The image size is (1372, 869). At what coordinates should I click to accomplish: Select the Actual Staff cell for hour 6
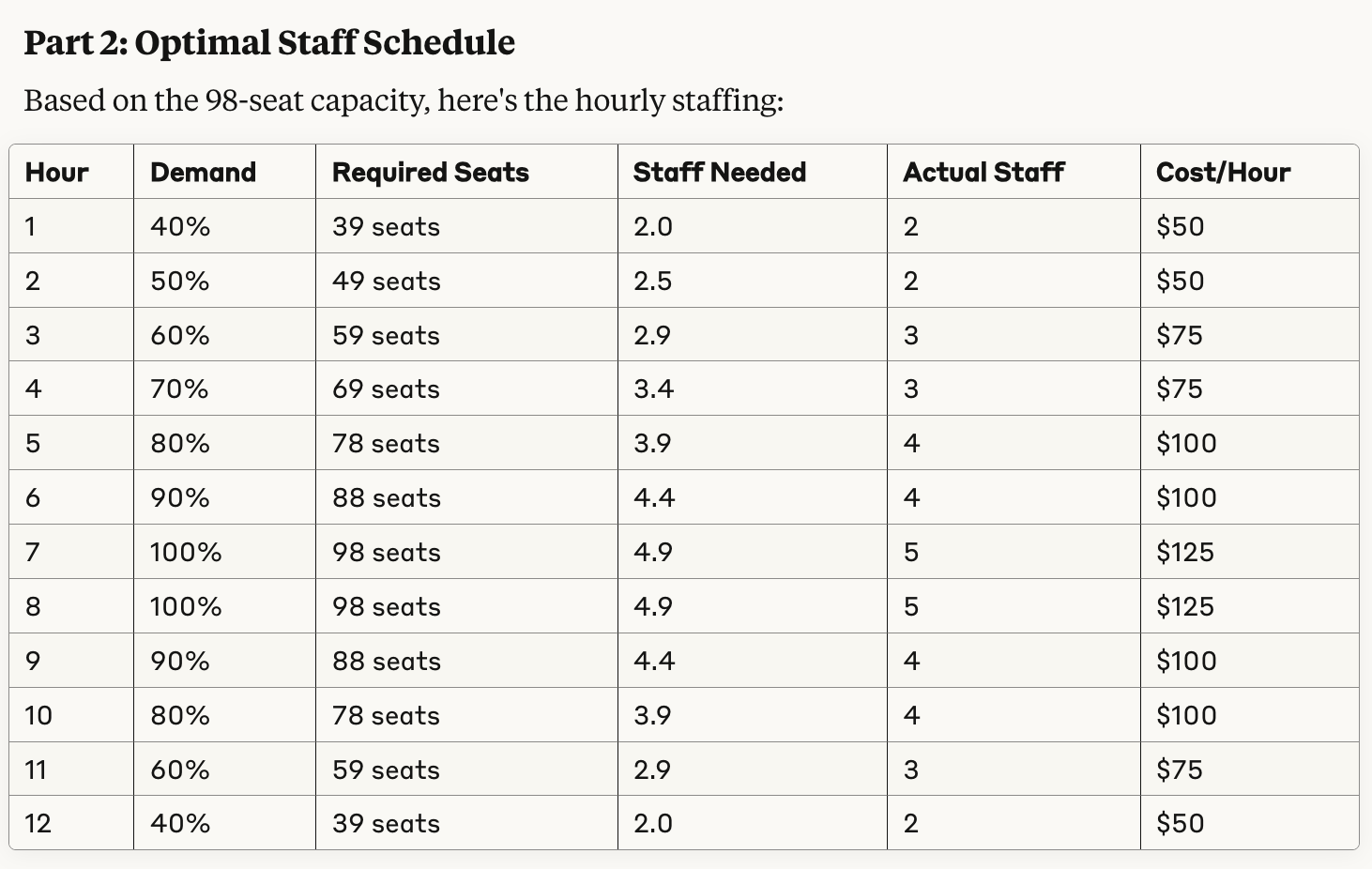click(x=911, y=498)
